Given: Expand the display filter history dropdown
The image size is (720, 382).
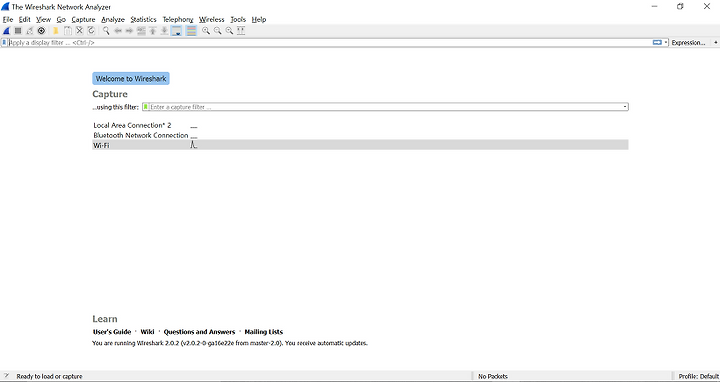Looking at the screenshot, I should [666, 43].
